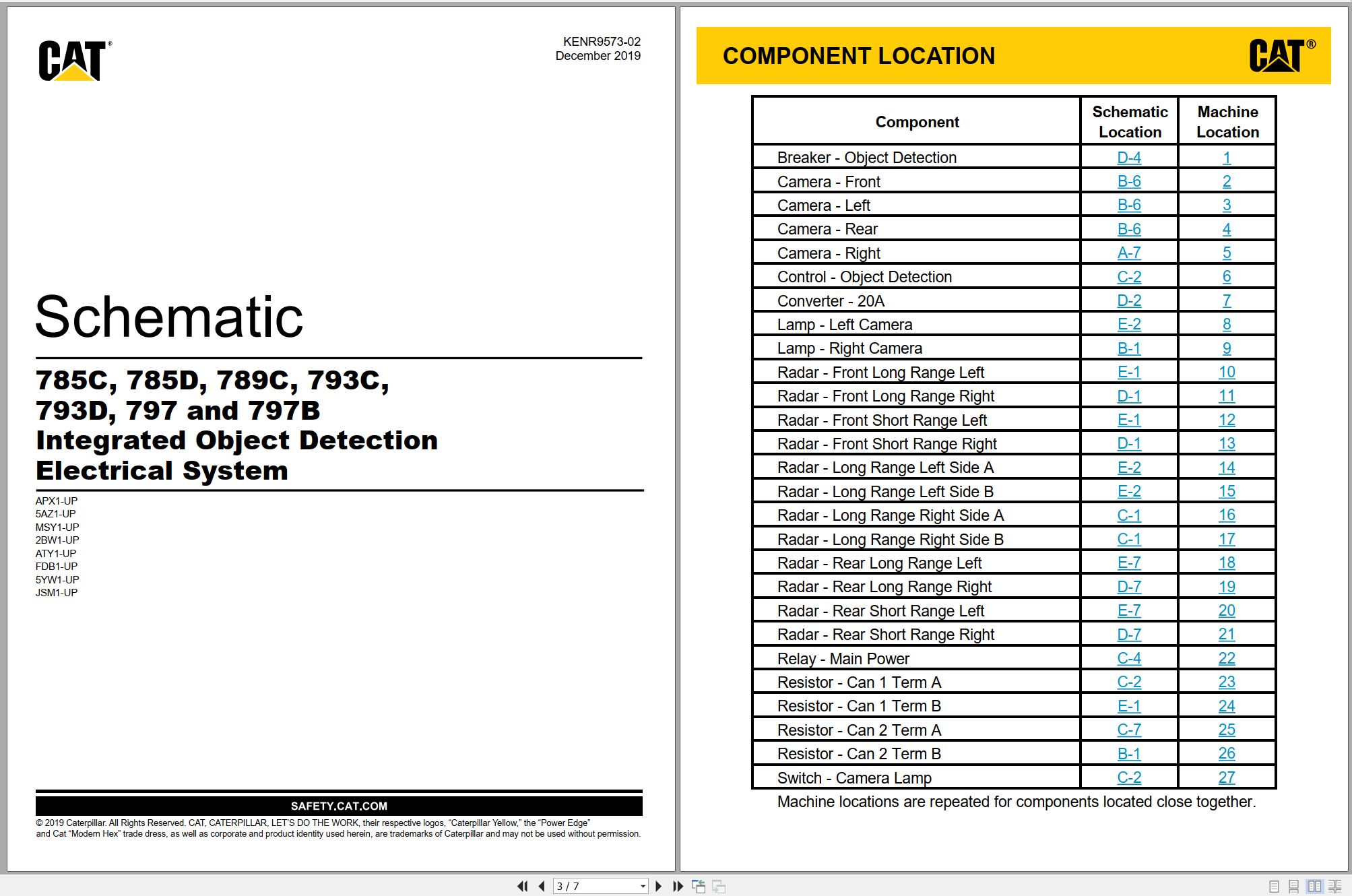Open E-7 link for Radar - Rear Short Range Left
The height and width of the screenshot is (896, 1352).
(1129, 610)
